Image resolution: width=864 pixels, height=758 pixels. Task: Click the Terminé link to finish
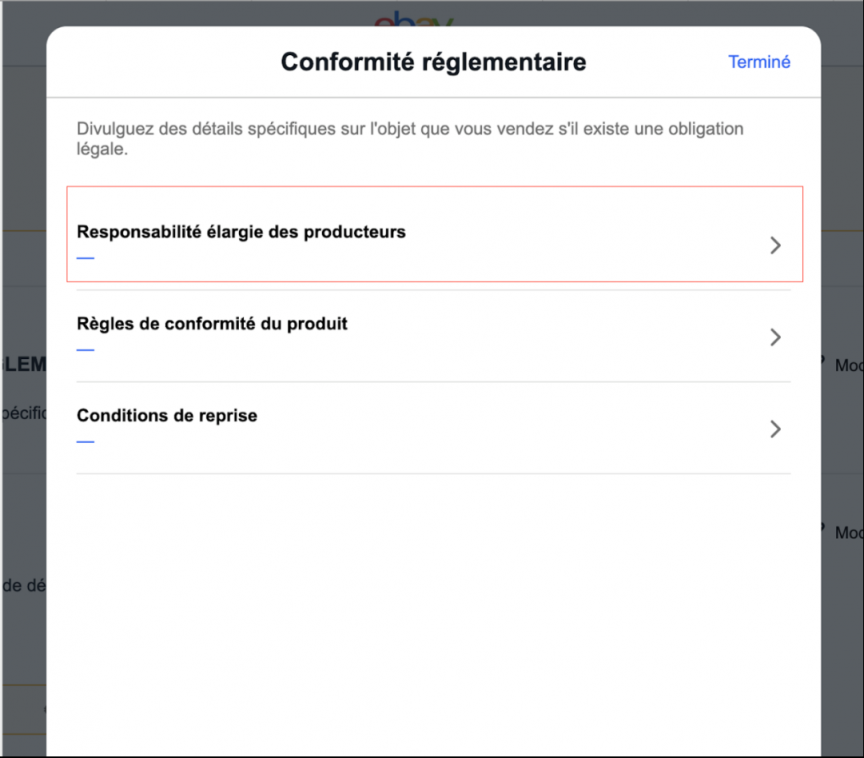[759, 62]
